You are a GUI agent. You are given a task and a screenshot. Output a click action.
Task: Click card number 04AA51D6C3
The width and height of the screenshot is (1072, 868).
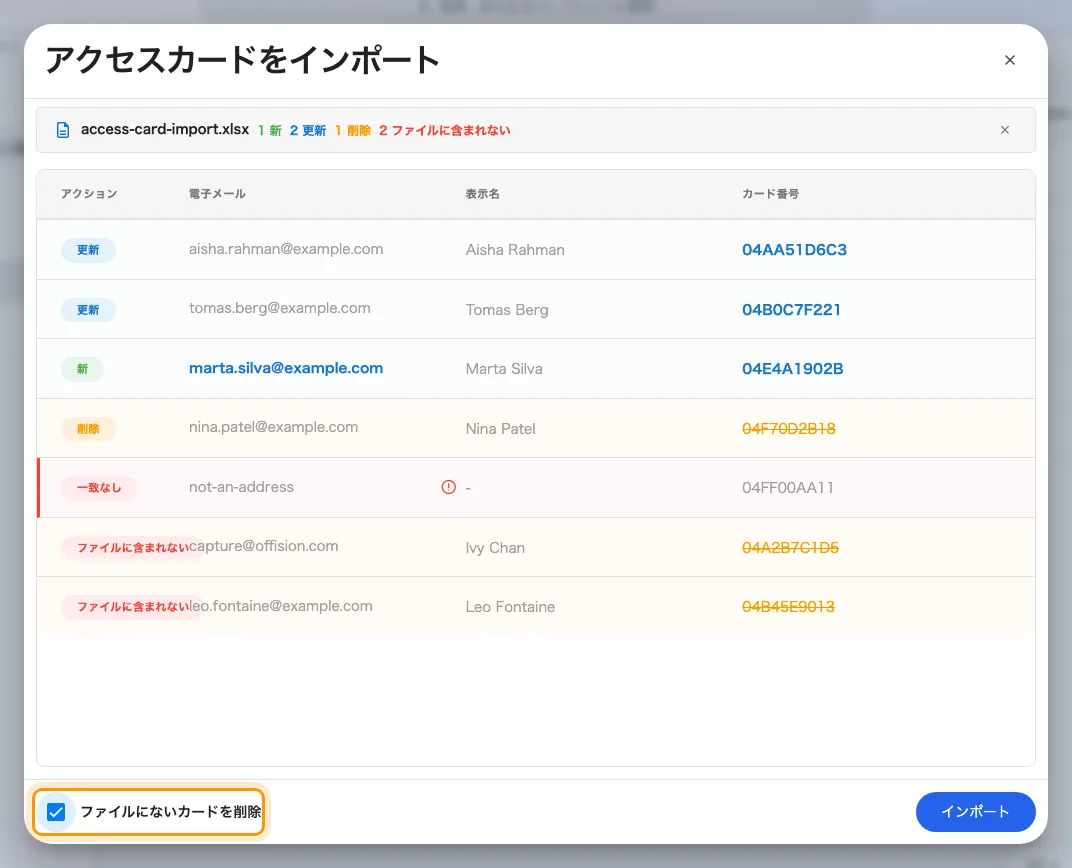[794, 250]
